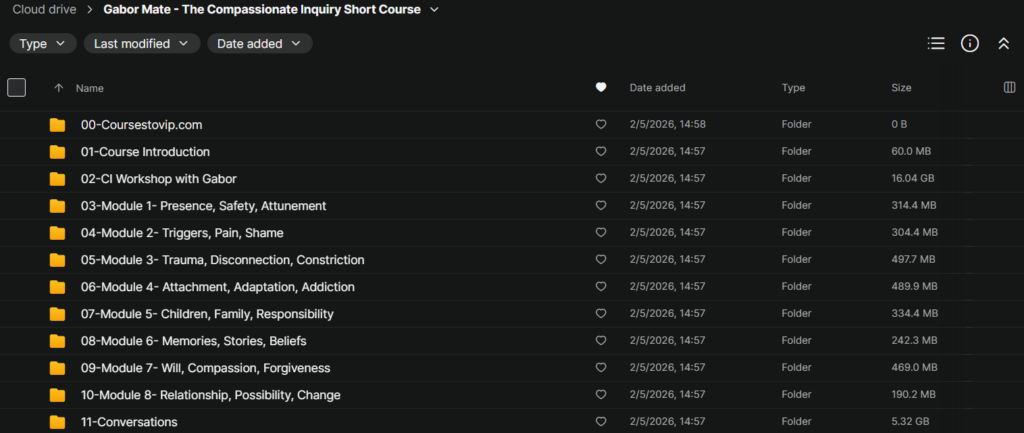Open the Type filter dropdown
The width and height of the screenshot is (1024, 433).
[43, 44]
